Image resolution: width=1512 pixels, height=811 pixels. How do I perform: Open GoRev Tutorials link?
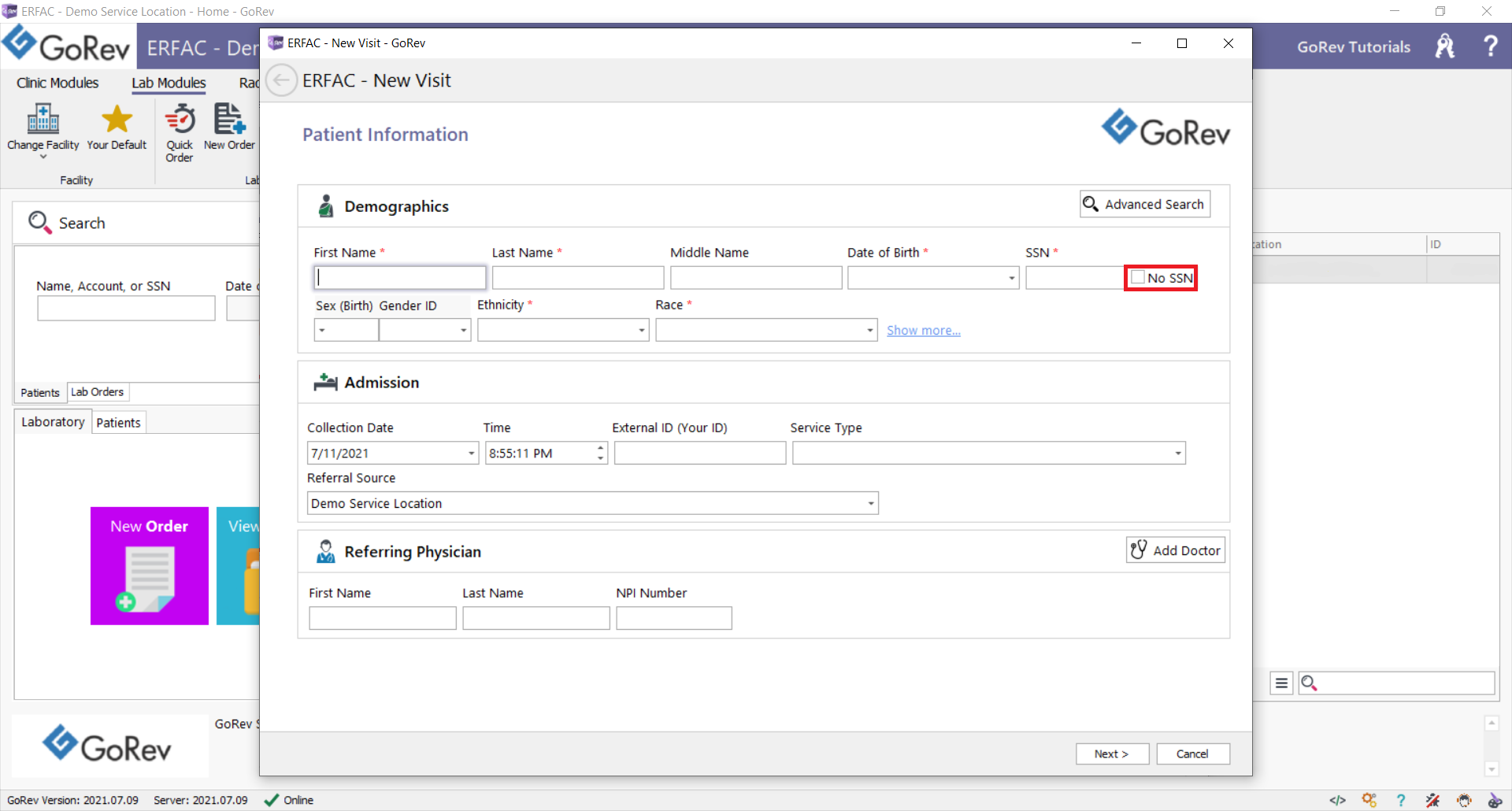pos(1354,46)
